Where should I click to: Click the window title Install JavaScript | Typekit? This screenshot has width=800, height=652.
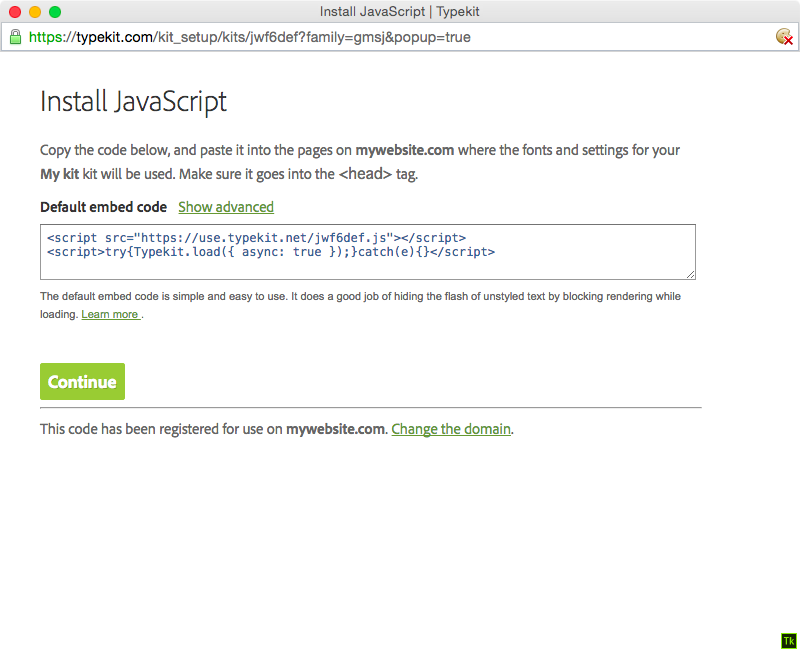(399, 11)
